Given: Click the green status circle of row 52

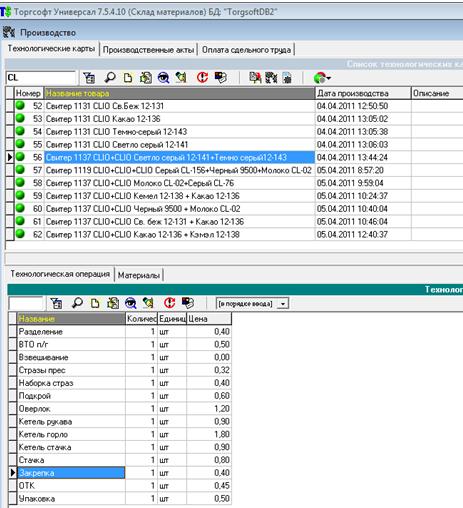Looking at the screenshot, I should (20, 106).
